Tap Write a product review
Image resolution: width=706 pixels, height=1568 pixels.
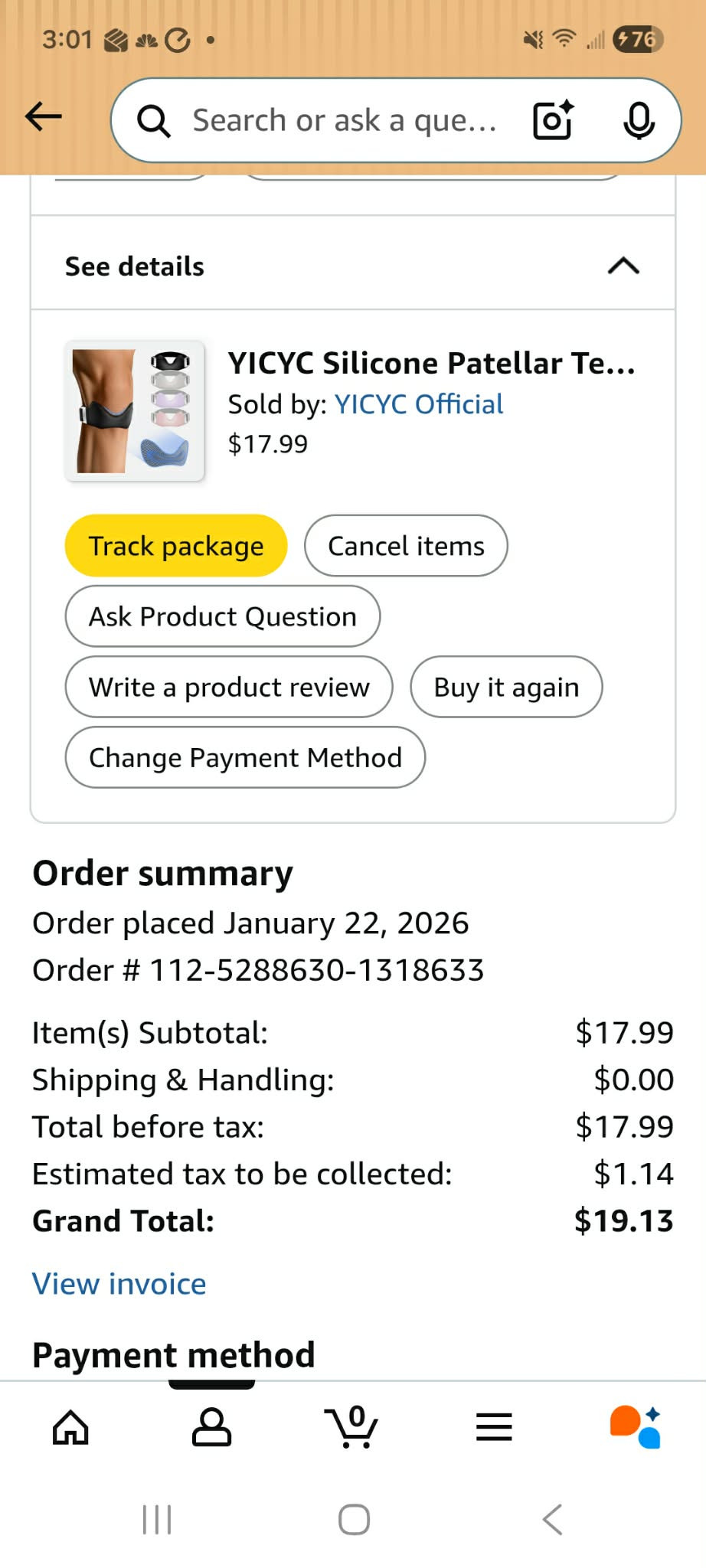click(x=229, y=687)
